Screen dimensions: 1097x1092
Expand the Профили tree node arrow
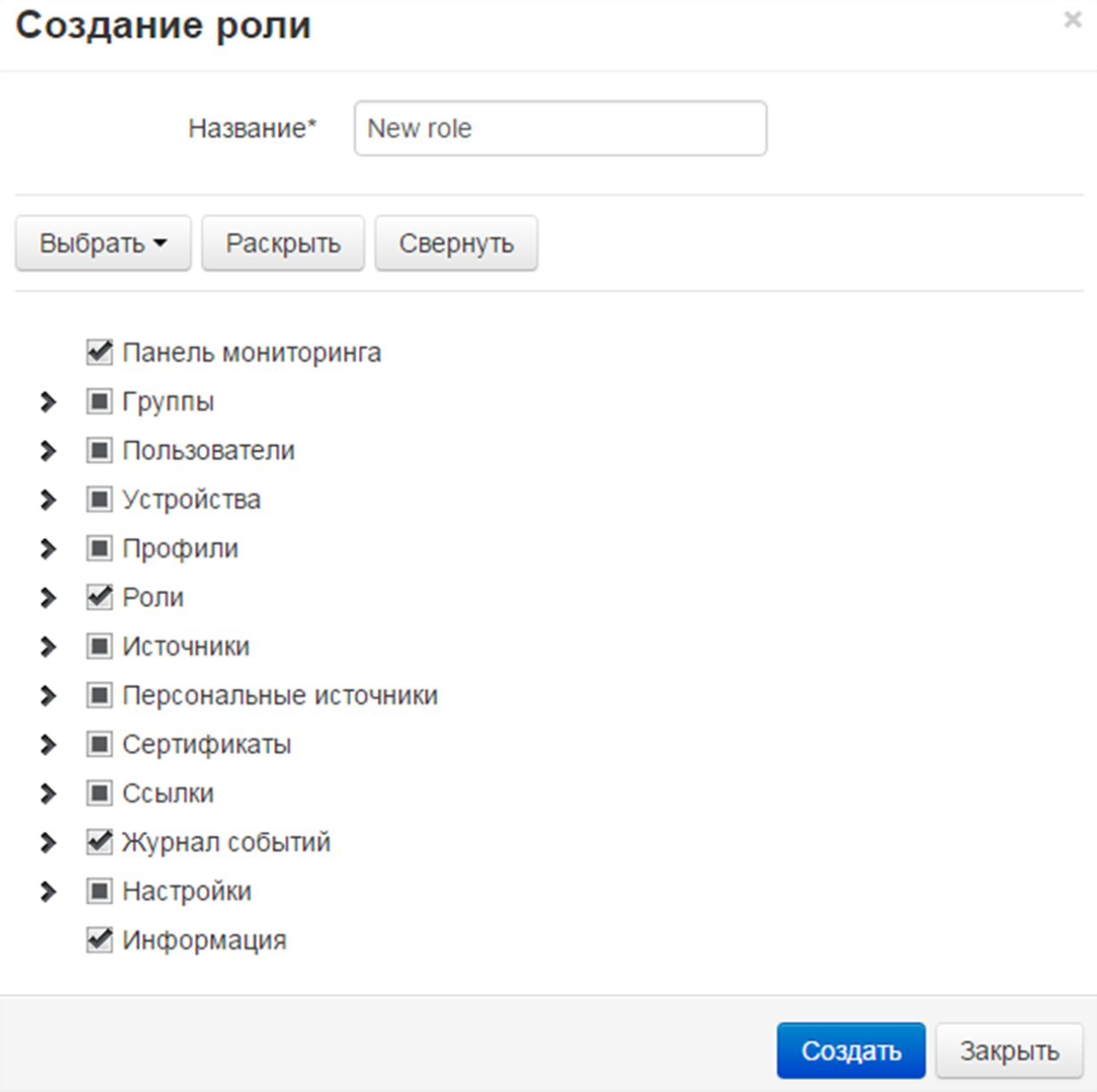[48, 549]
